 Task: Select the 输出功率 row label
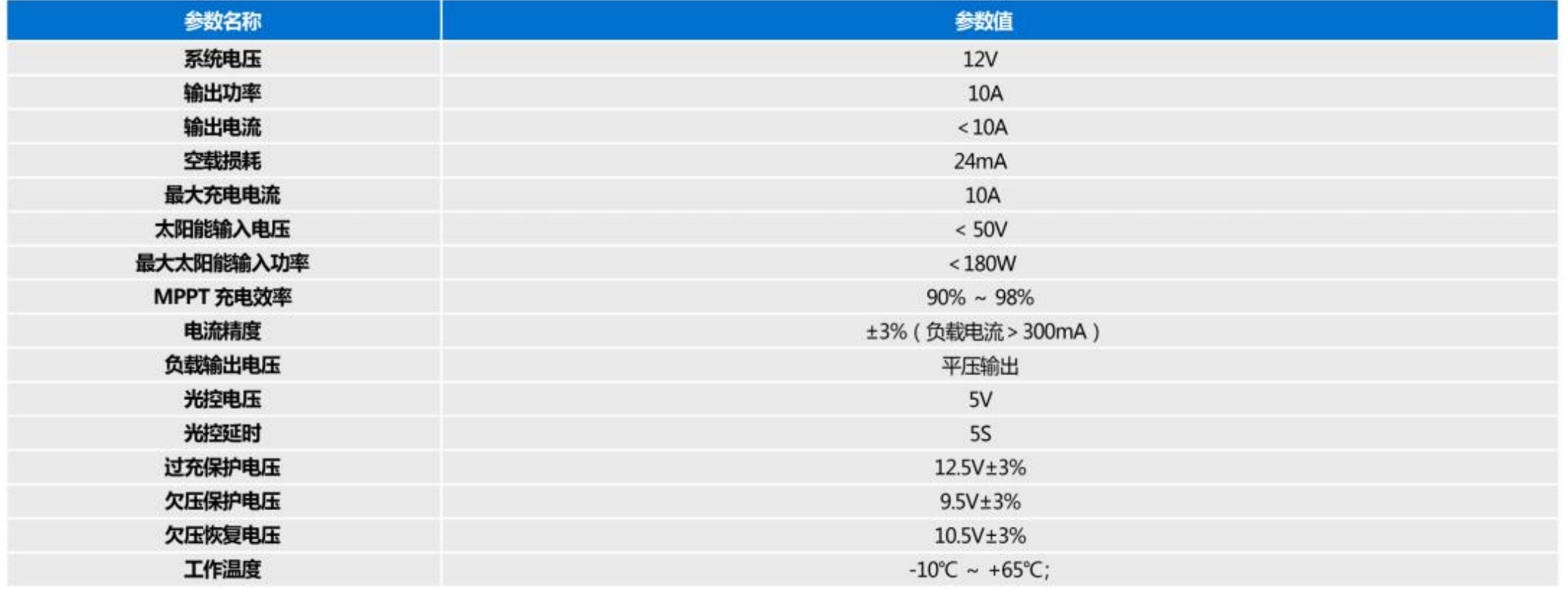tap(222, 93)
